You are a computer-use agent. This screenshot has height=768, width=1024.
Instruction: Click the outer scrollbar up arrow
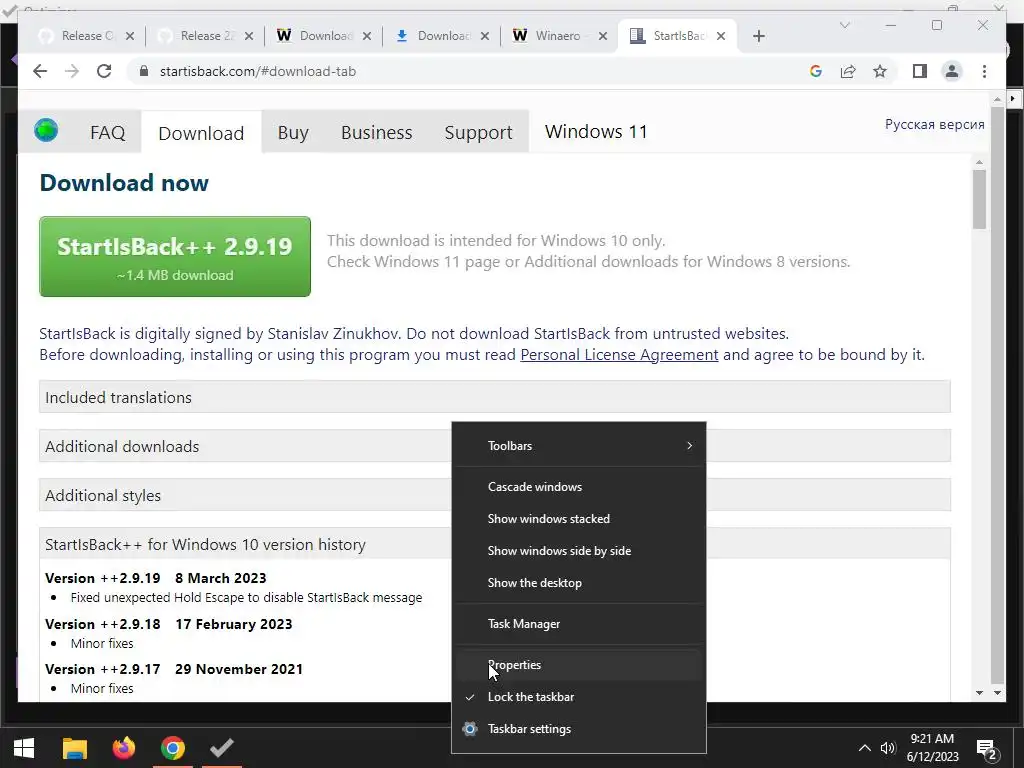[x=997, y=99]
